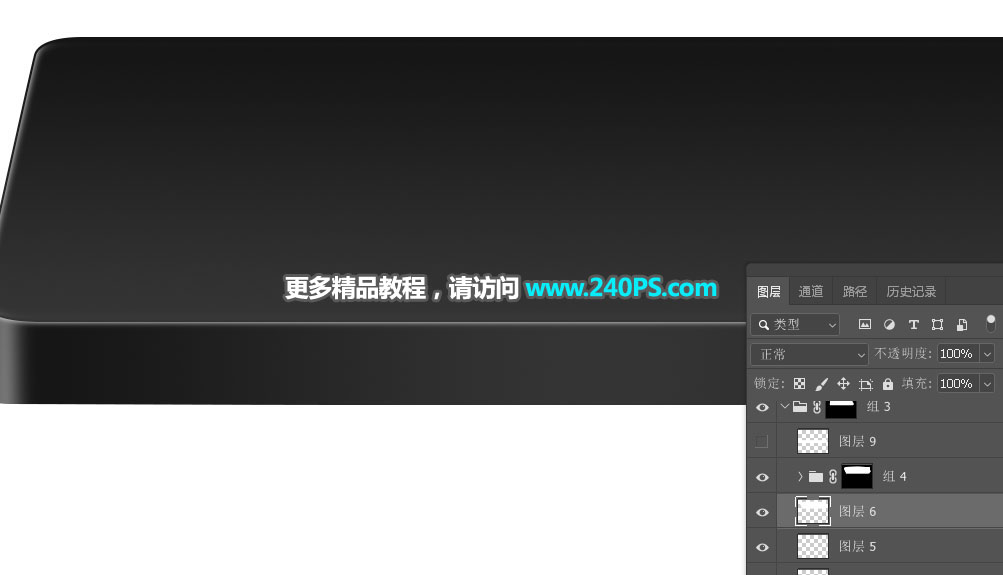Open the 正常 blend mode dropdown
Image resolution: width=1003 pixels, height=575 pixels.
point(809,354)
